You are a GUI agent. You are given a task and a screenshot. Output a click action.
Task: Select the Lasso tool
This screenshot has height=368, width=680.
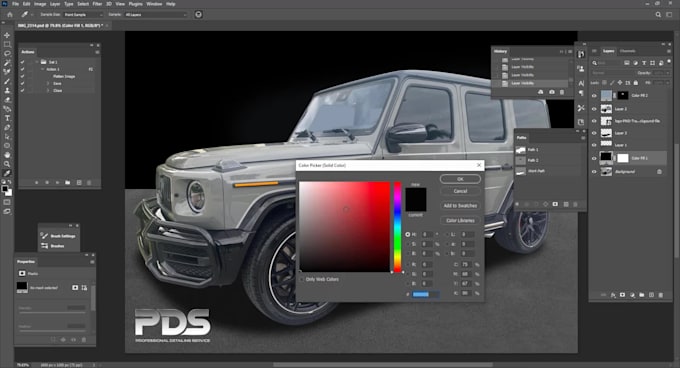pyautogui.click(x=7, y=53)
